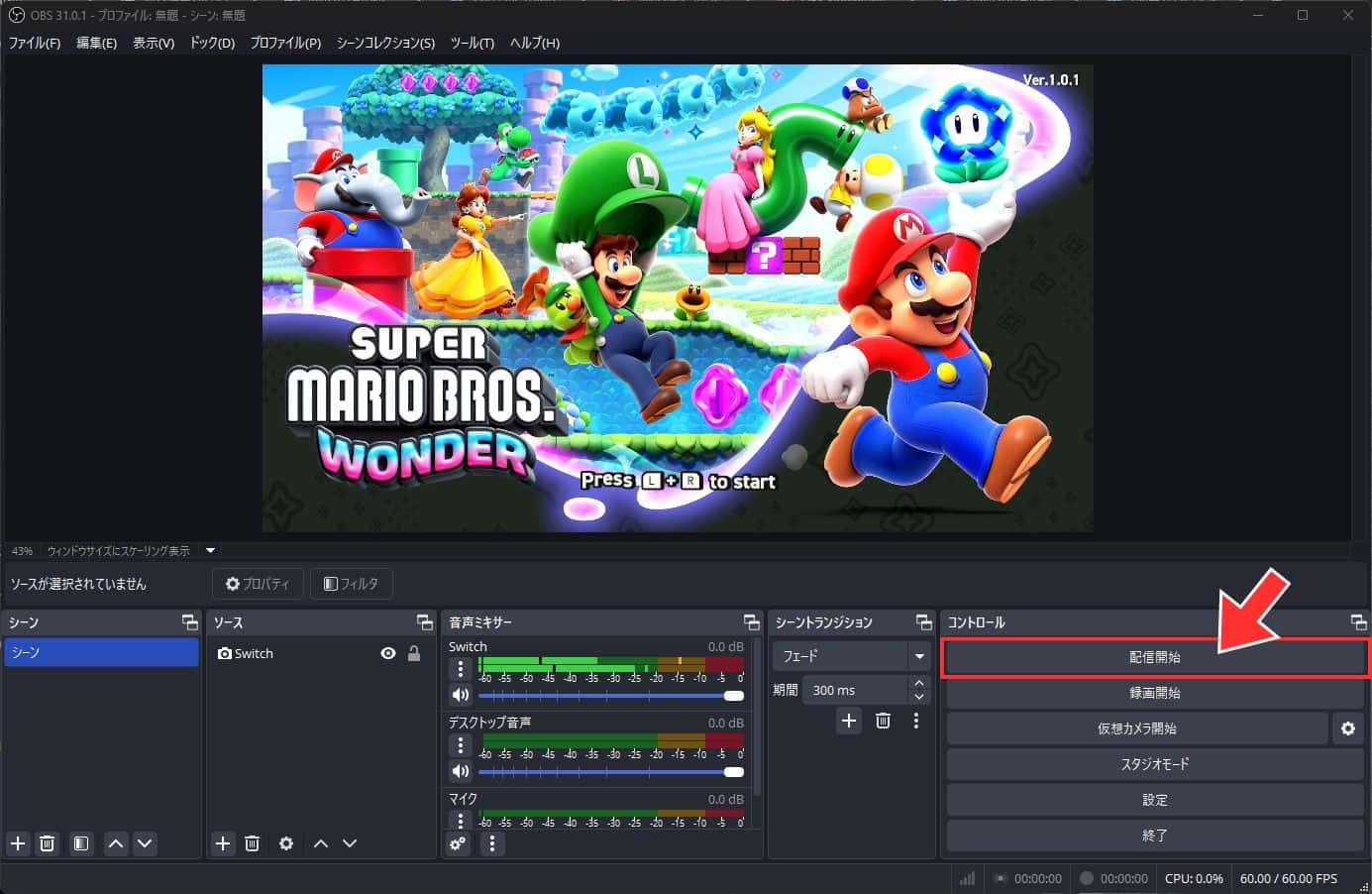Open virtual camera configuration gear
Viewport: 1372px width, 894px height.
point(1347,728)
